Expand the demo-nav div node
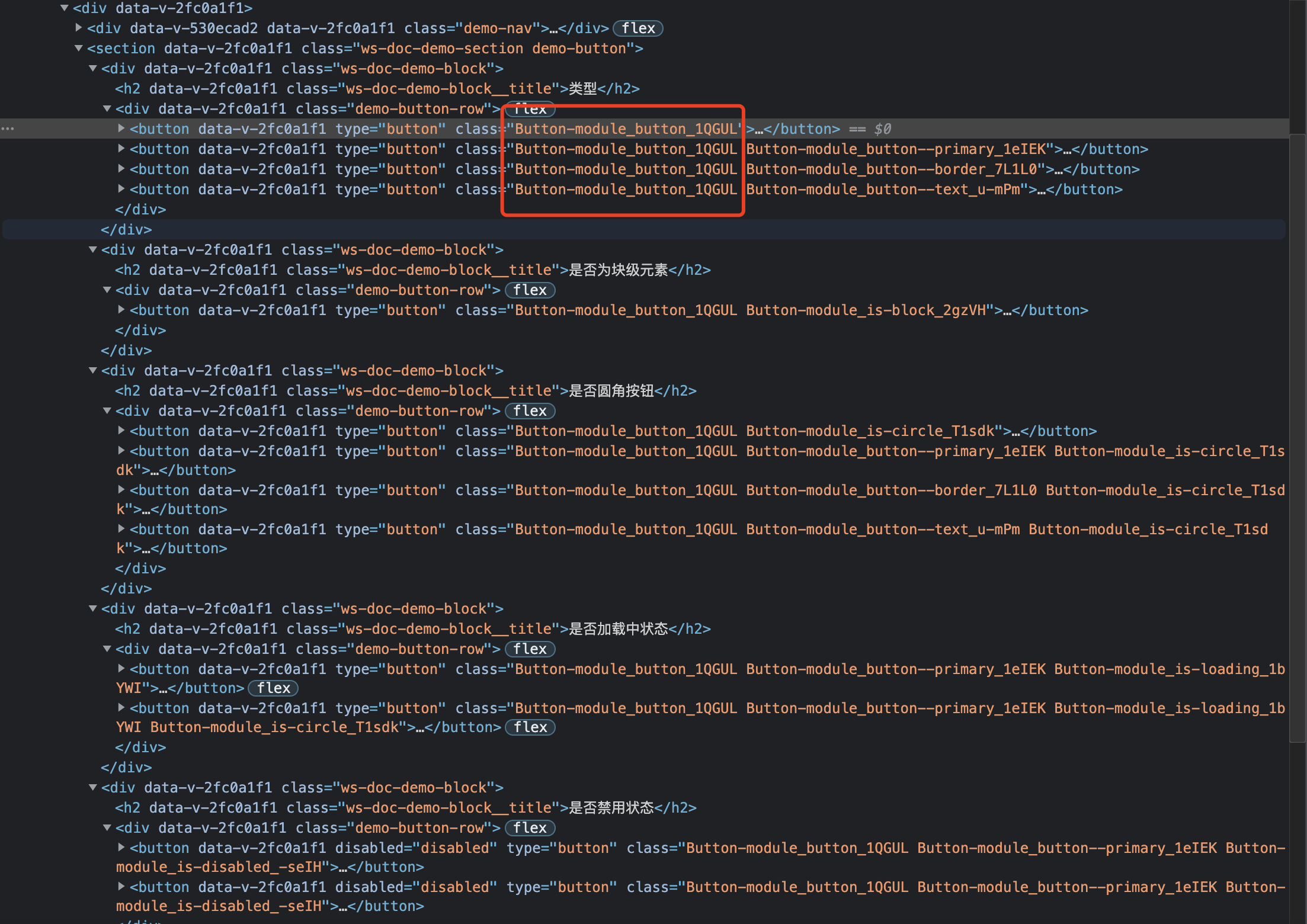 pyautogui.click(x=79, y=28)
